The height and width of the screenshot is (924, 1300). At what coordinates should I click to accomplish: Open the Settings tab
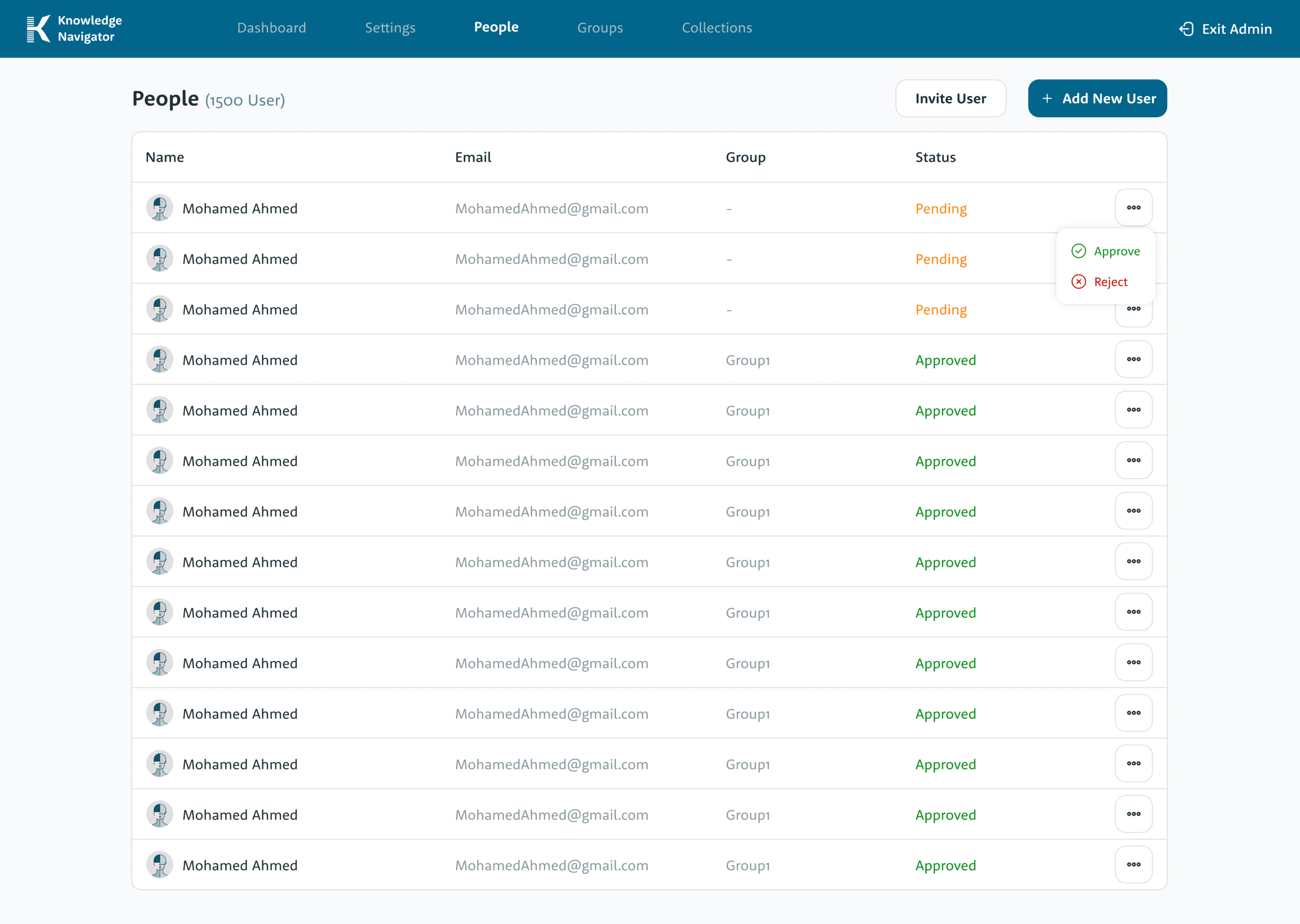391,28
